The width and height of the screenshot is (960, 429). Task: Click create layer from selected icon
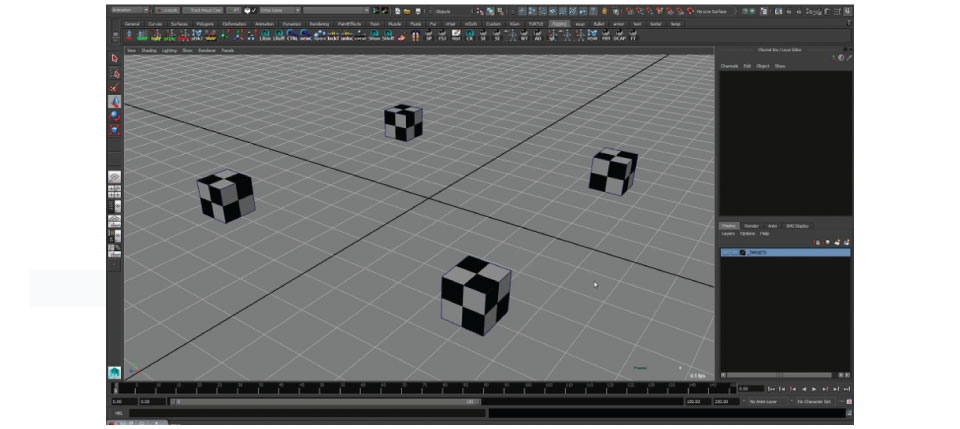[847, 242]
